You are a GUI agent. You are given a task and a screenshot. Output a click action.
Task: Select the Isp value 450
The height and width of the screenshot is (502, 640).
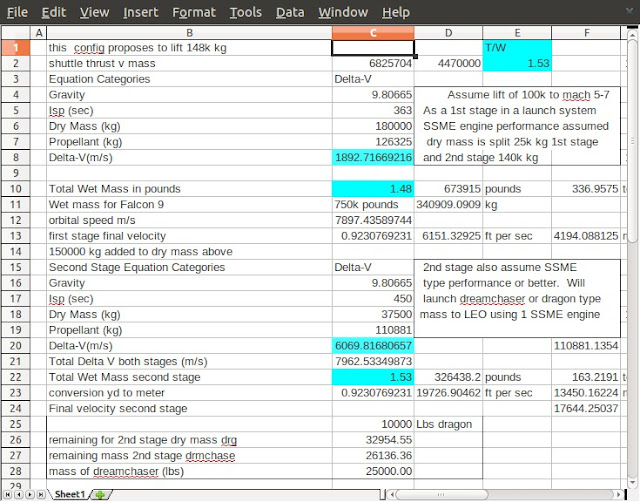coord(373,299)
